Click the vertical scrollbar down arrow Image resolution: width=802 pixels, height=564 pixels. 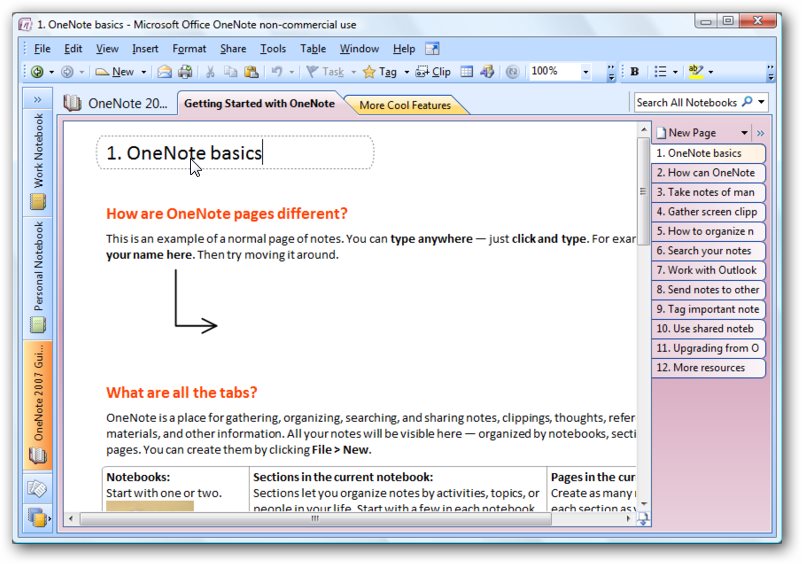643,504
